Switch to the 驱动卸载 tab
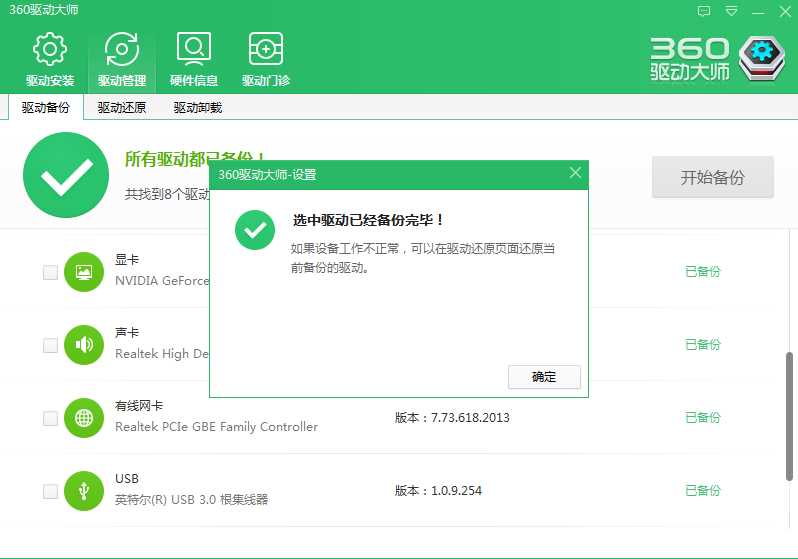Screen dimensions: 798x559 point(197,108)
